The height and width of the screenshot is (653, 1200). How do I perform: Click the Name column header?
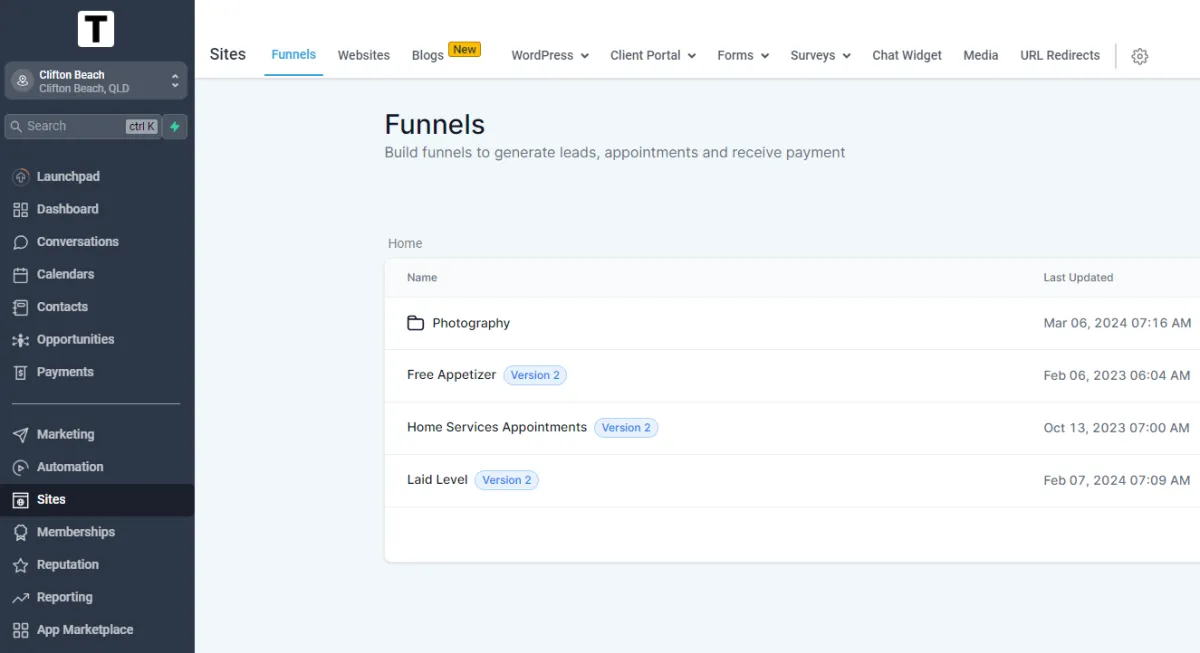(422, 277)
